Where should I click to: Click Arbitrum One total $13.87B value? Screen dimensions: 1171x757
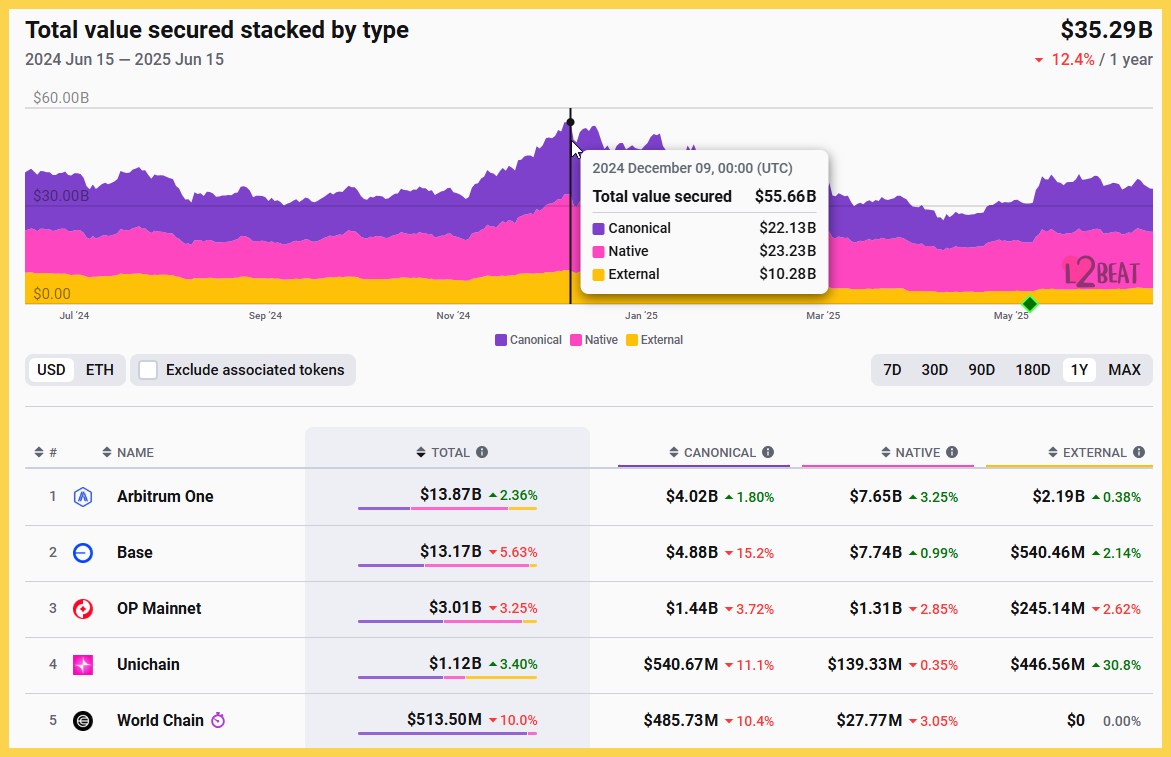(x=450, y=494)
